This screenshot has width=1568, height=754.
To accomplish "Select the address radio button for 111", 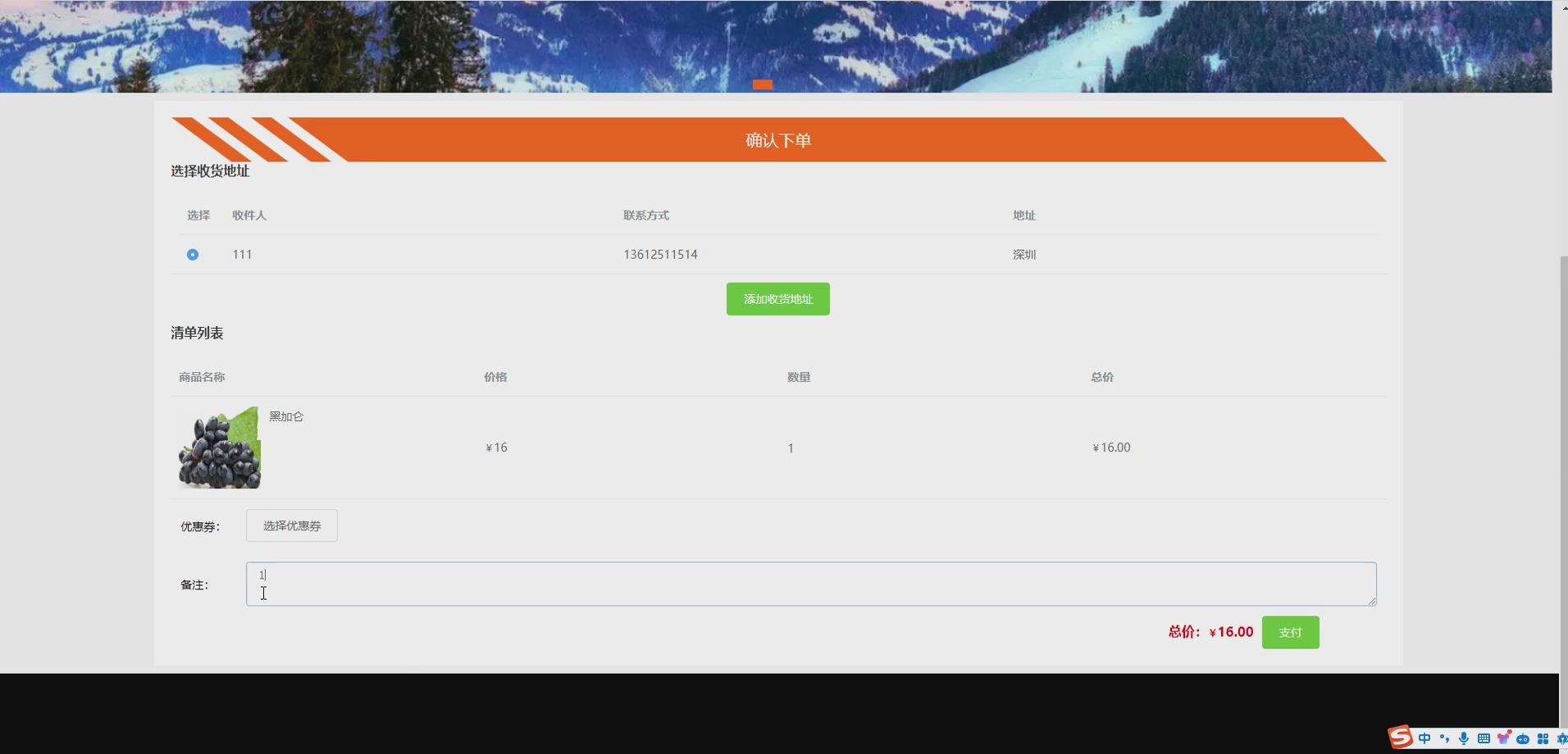I will [193, 255].
